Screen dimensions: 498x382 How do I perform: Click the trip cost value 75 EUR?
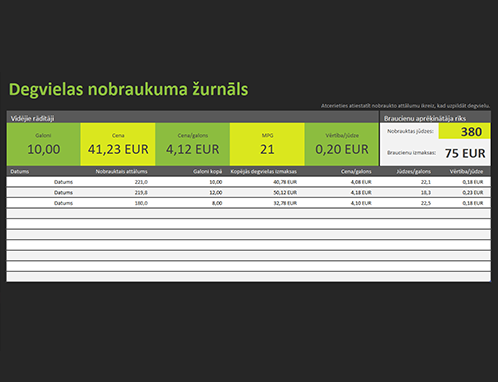(x=465, y=153)
